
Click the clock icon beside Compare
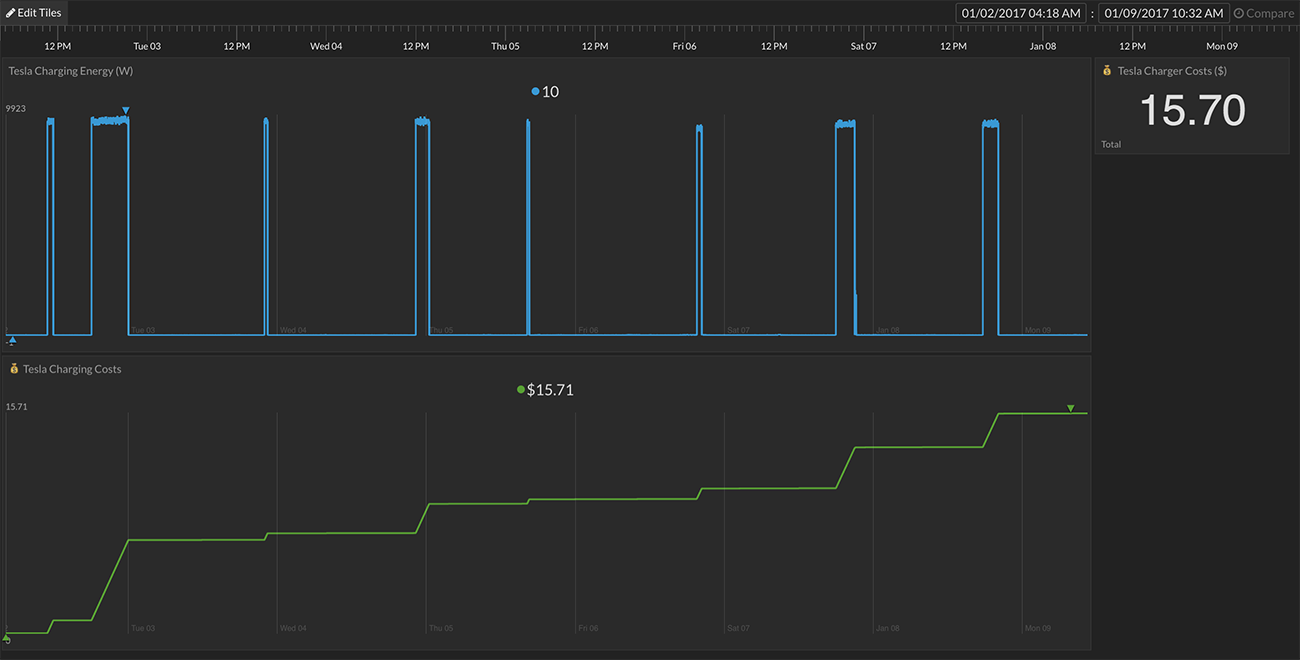point(1239,13)
